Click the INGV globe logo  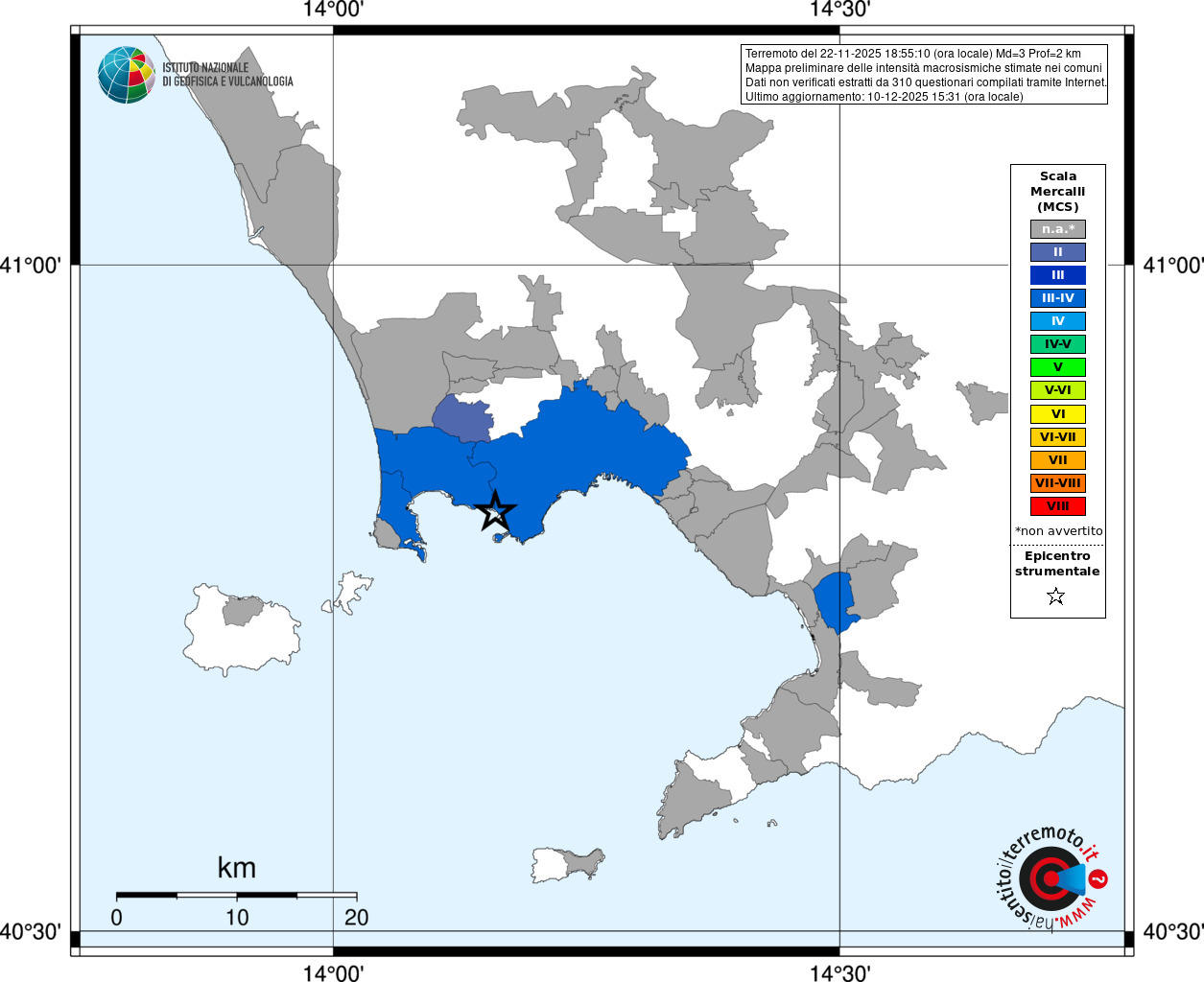coord(127,75)
